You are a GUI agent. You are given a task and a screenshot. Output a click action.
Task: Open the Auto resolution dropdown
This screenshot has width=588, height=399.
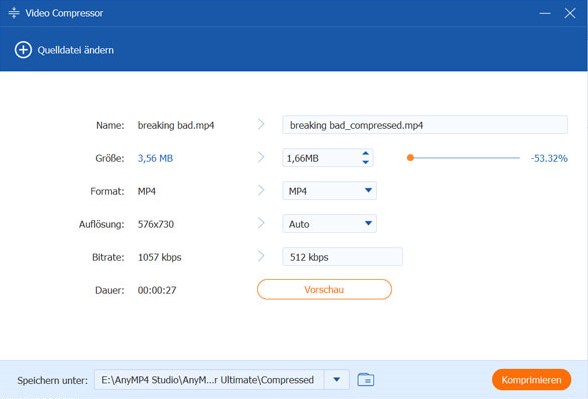coord(329,224)
